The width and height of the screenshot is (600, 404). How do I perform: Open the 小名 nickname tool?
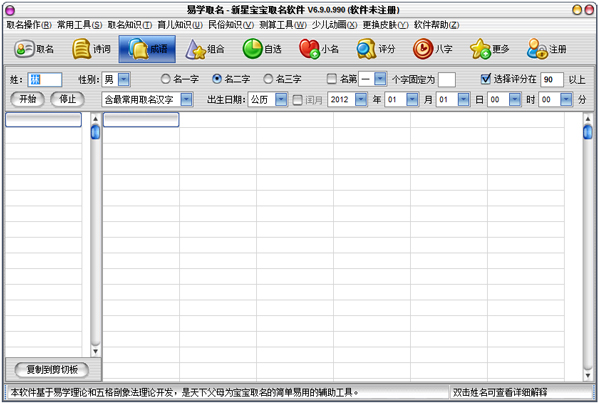319,49
